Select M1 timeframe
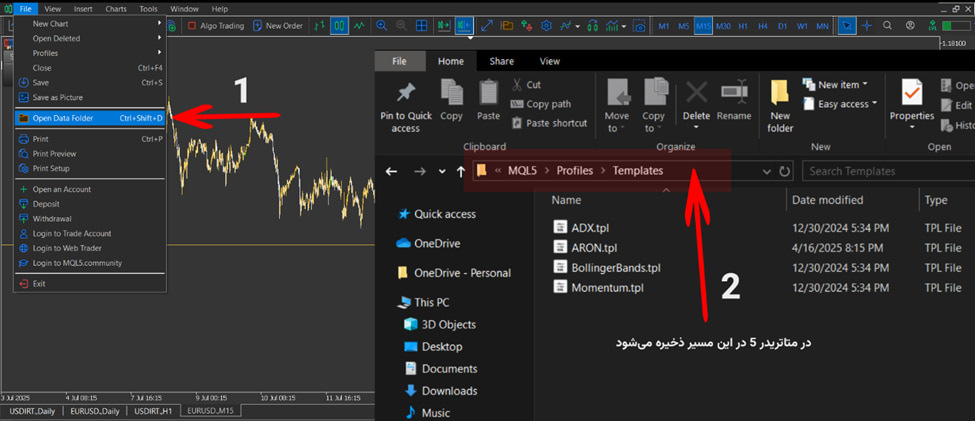975x421 pixels. point(664,26)
